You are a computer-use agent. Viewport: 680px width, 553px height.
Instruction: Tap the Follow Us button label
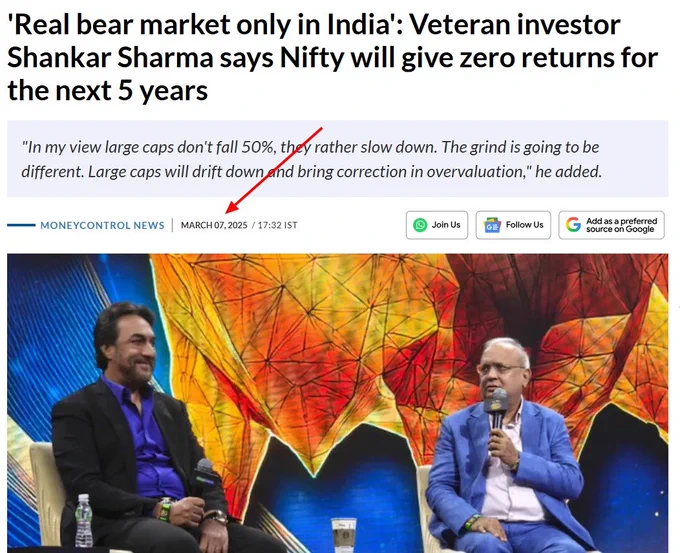(x=524, y=225)
